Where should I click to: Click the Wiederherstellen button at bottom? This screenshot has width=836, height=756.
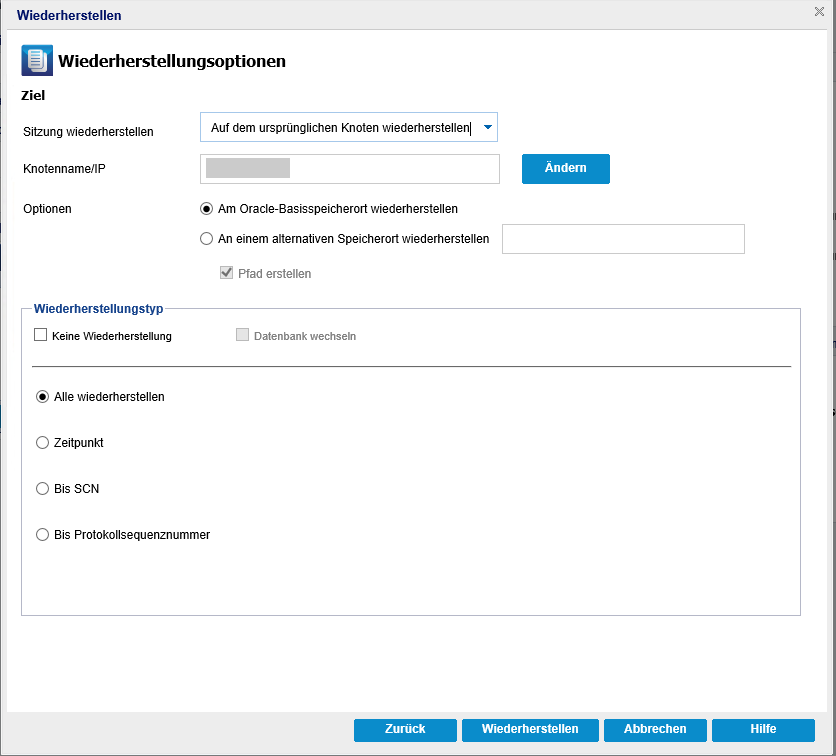(530, 730)
